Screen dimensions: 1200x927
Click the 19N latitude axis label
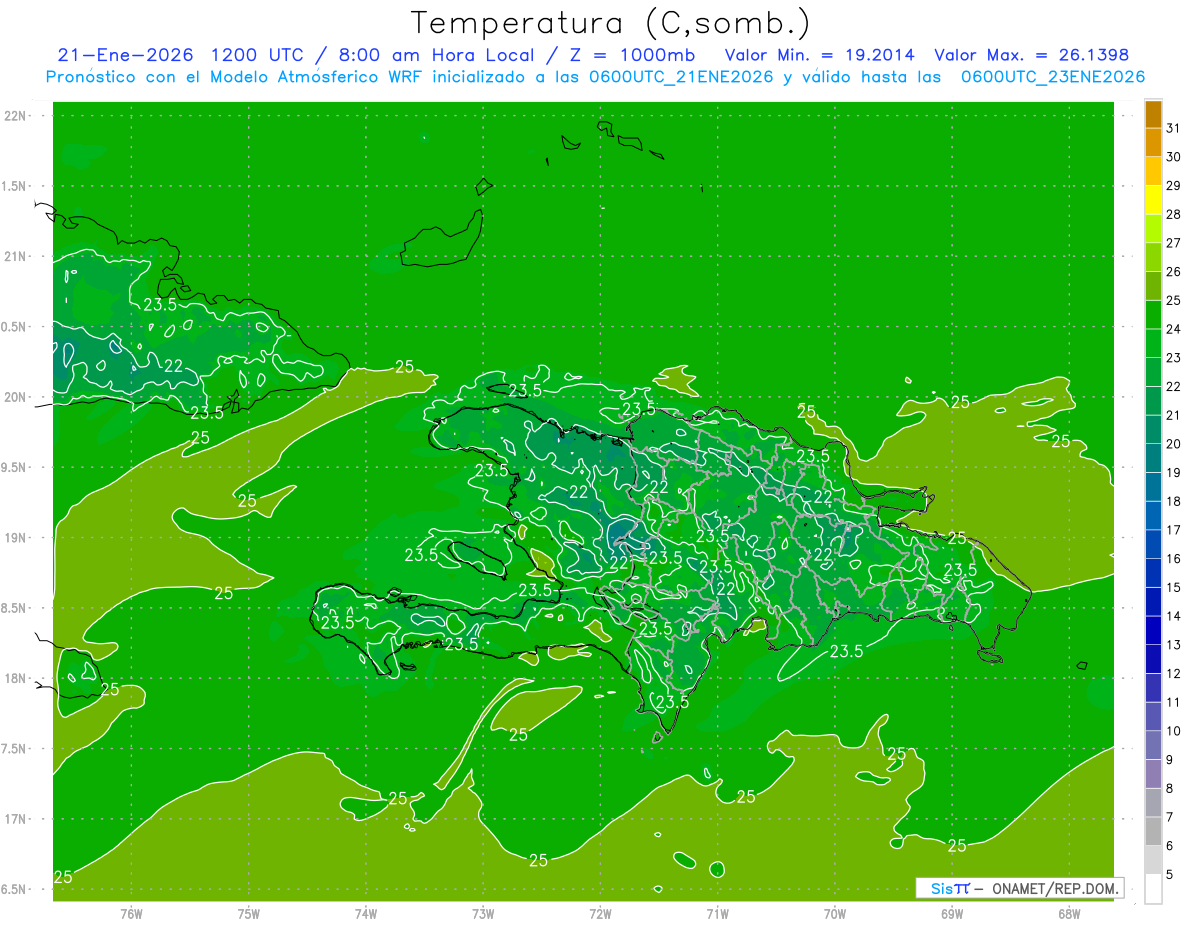pos(16,538)
